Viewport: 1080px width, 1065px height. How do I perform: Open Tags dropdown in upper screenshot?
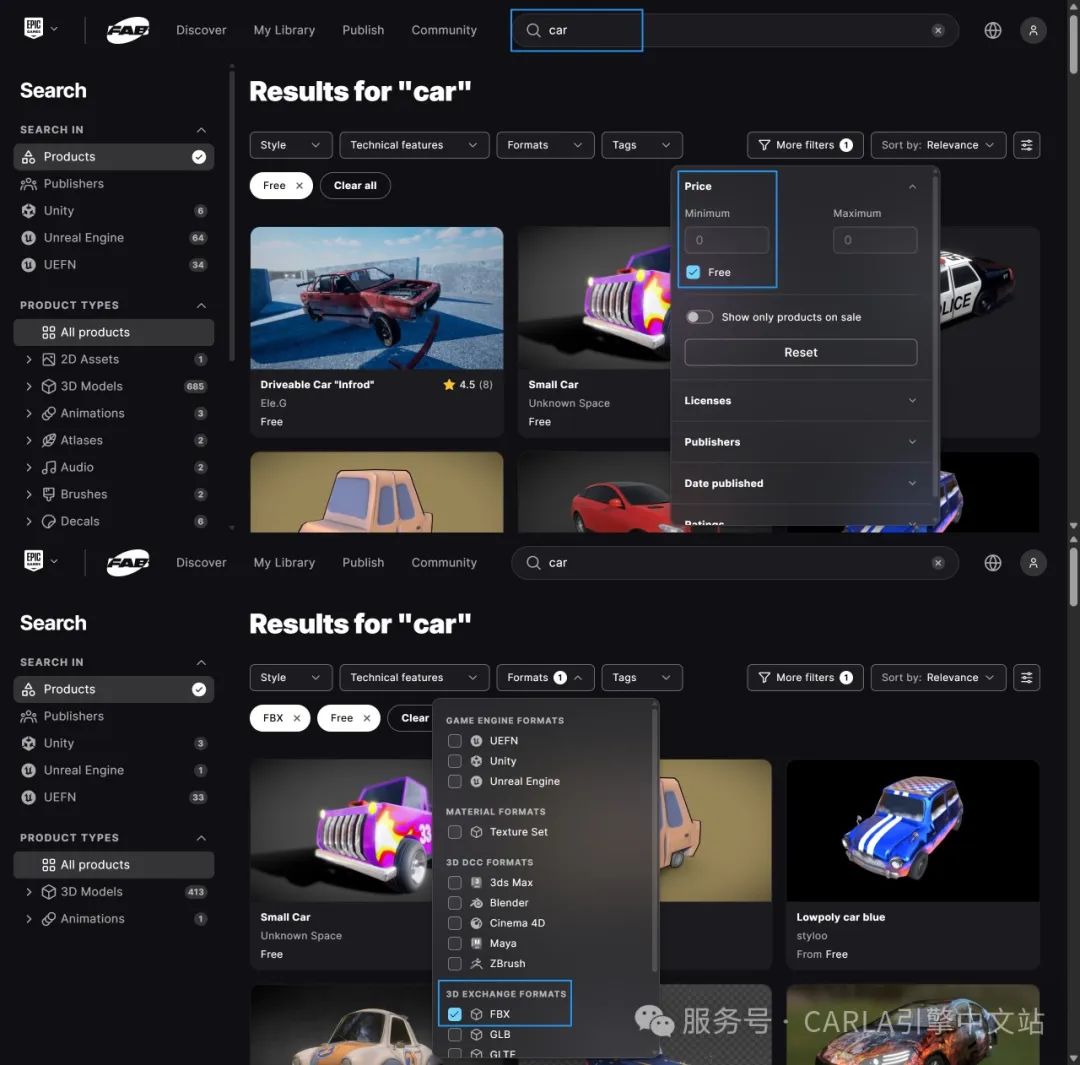(x=641, y=145)
